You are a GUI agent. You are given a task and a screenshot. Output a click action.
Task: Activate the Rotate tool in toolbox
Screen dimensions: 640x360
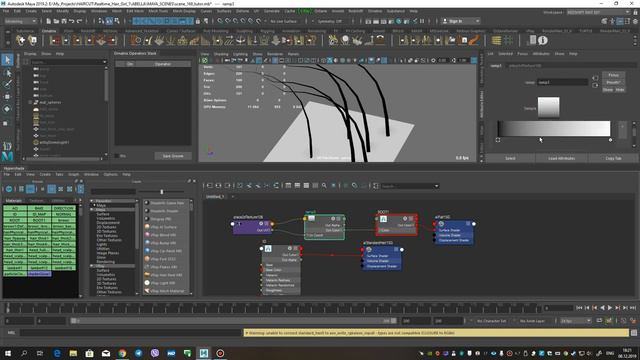point(7,109)
